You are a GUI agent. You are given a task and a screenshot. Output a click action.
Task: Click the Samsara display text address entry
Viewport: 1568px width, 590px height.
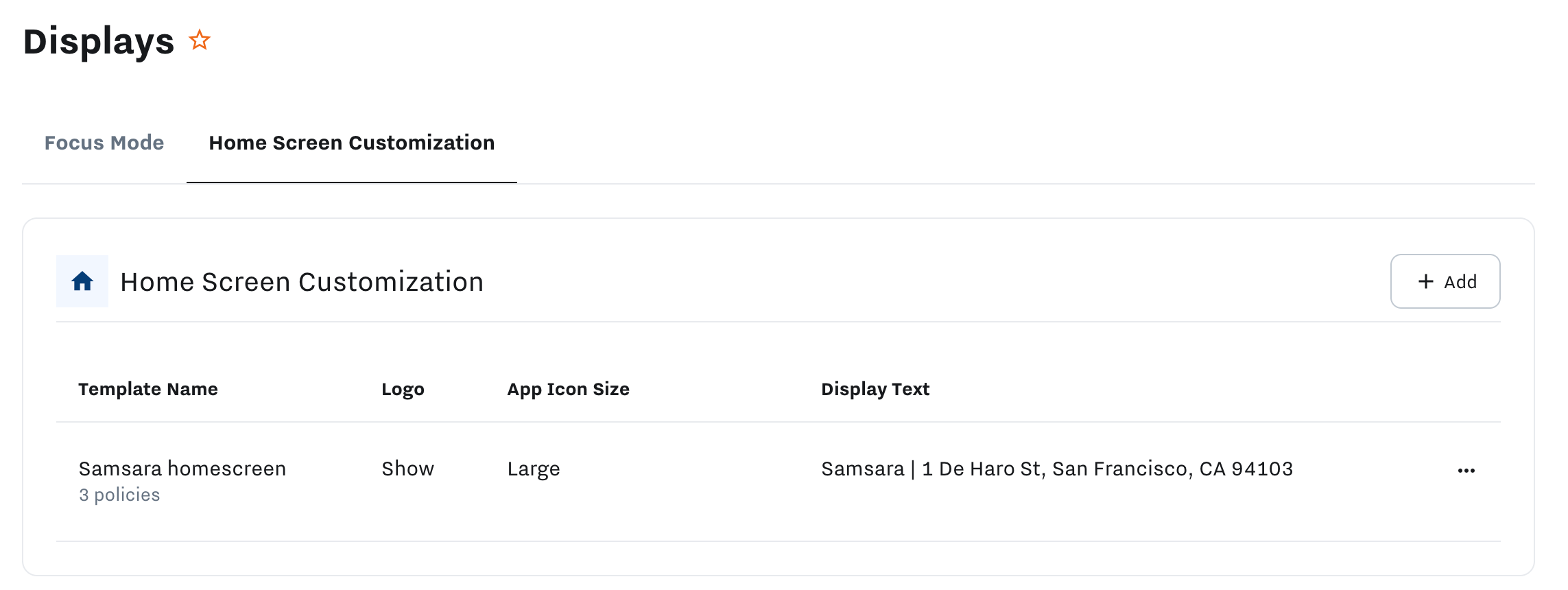[x=1056, y=469]
